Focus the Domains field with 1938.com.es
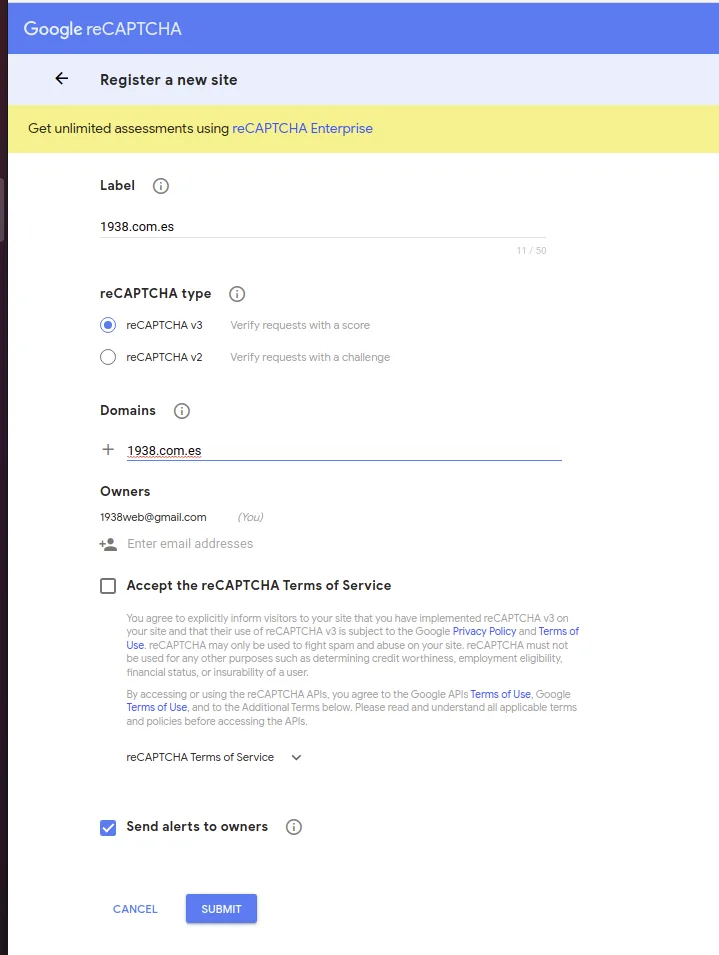The image size is (719, 955). point(344,451)
